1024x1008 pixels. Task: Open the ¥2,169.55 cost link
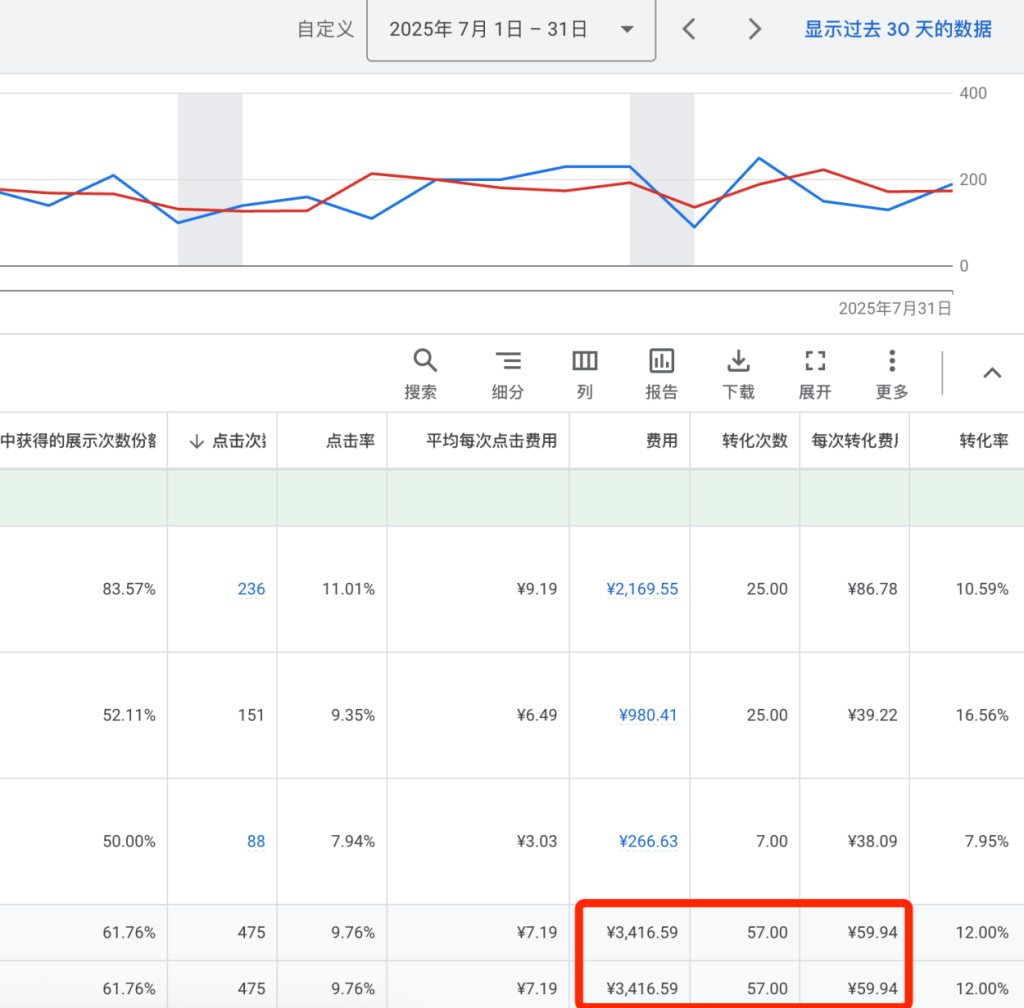pyautogui.click(x=643, y=589)
